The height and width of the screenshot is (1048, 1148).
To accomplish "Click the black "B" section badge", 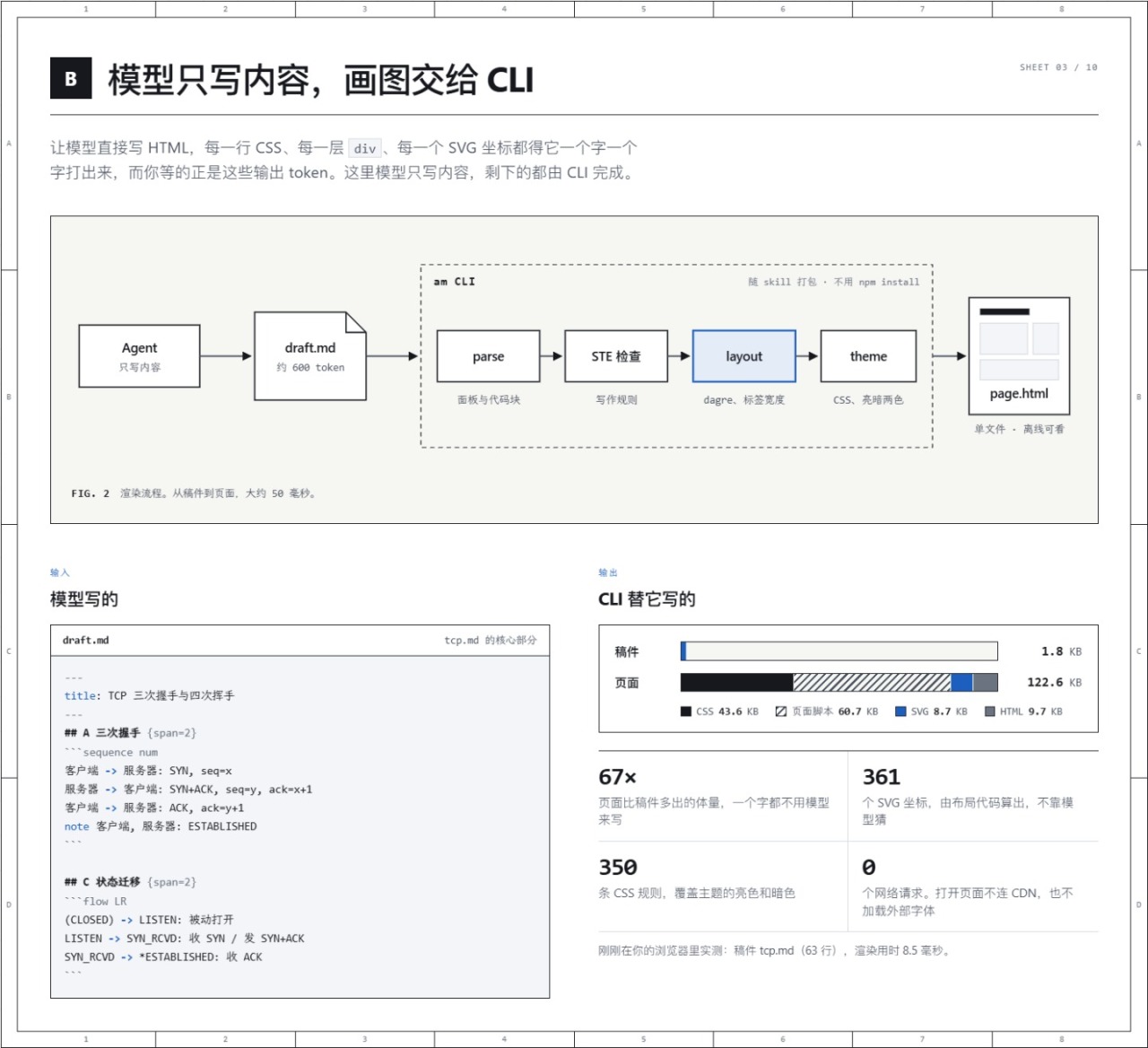I will [x=71, y=79].
